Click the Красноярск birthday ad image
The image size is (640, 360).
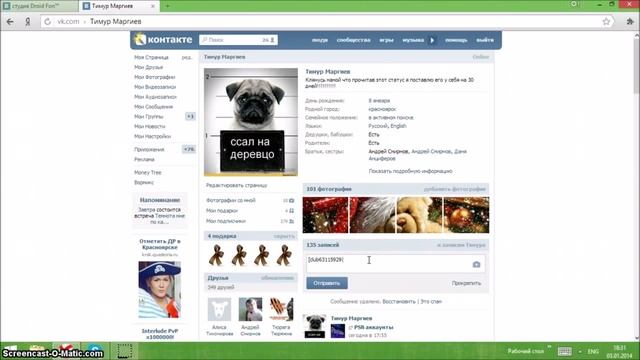[x=160, y=290]
